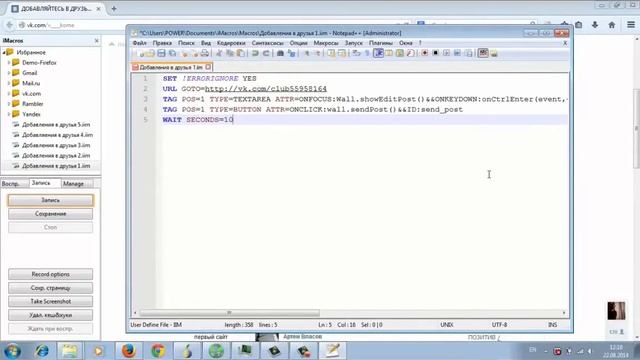Click the Firefox Home icon
640x360 pixels.
click(611, 25)
